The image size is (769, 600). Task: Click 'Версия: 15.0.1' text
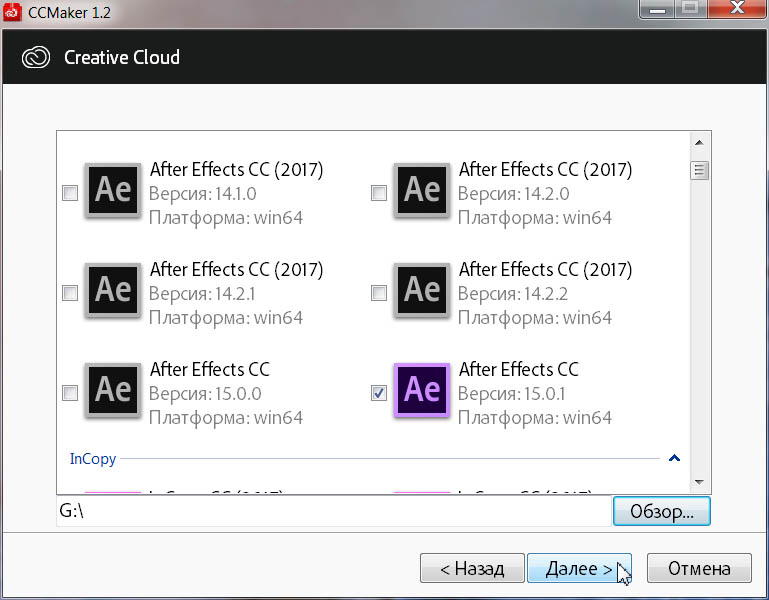[x=512, y=393]
